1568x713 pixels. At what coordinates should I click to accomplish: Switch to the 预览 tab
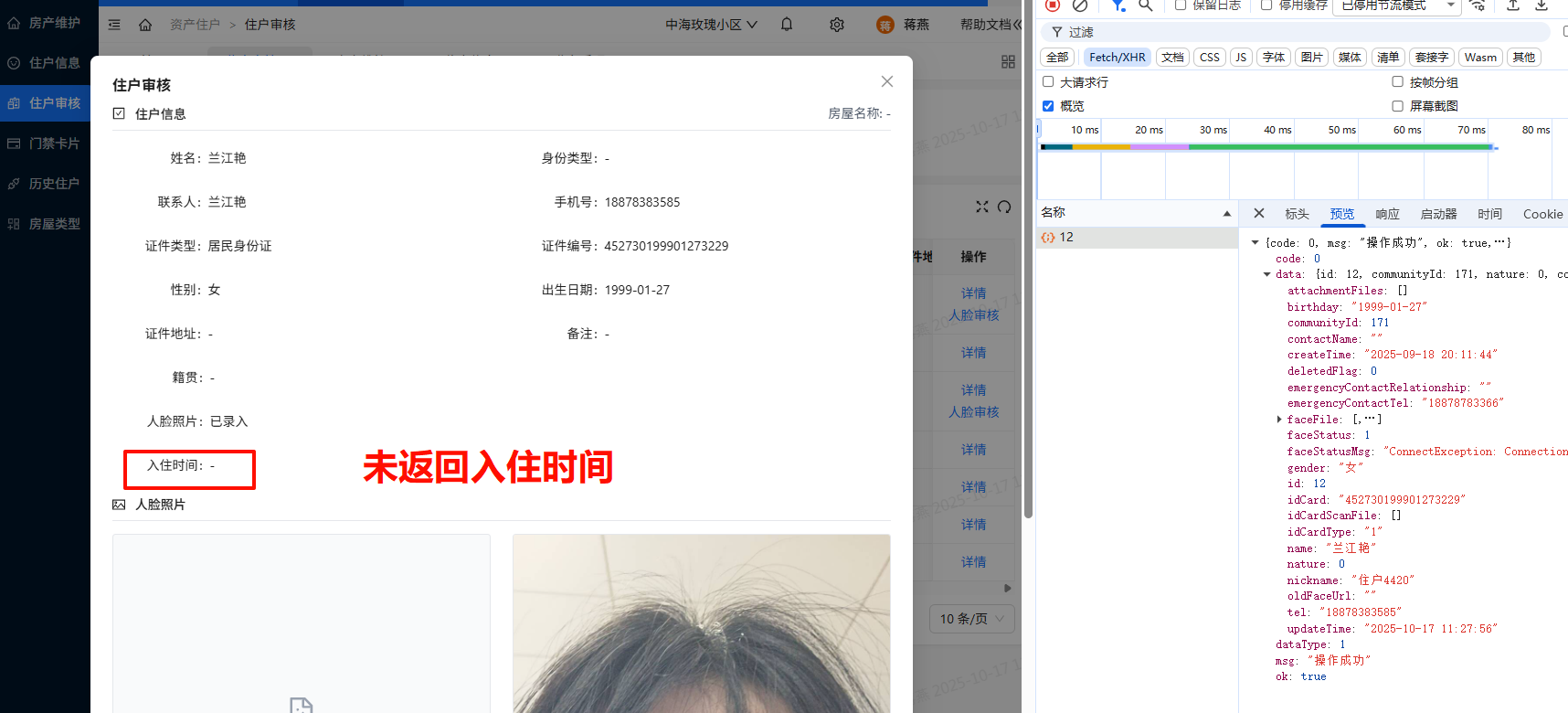tap(1342, 214)
